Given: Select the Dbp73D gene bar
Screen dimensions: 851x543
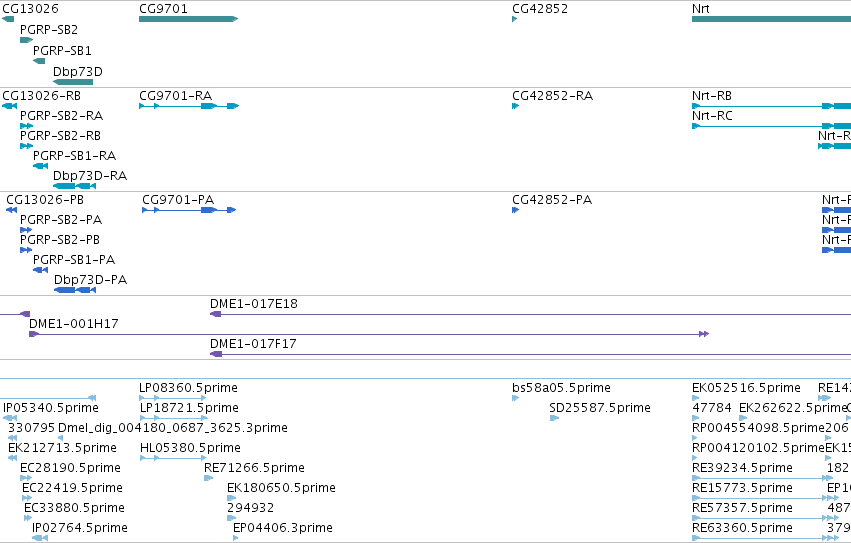Looking at the screenshot, I should pyautogui.click(x=73, y=82).
